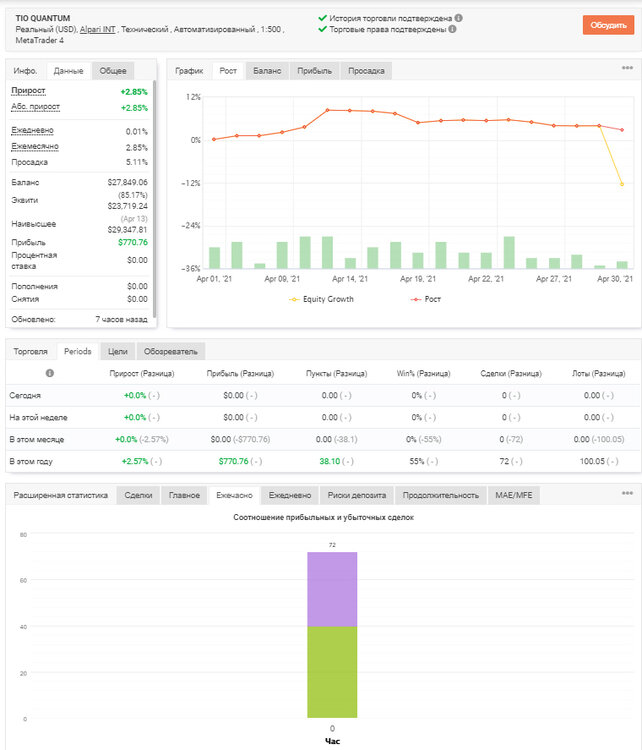Select the Periods tab
Screen dimensions: 642x750
(x=77, y=352)
